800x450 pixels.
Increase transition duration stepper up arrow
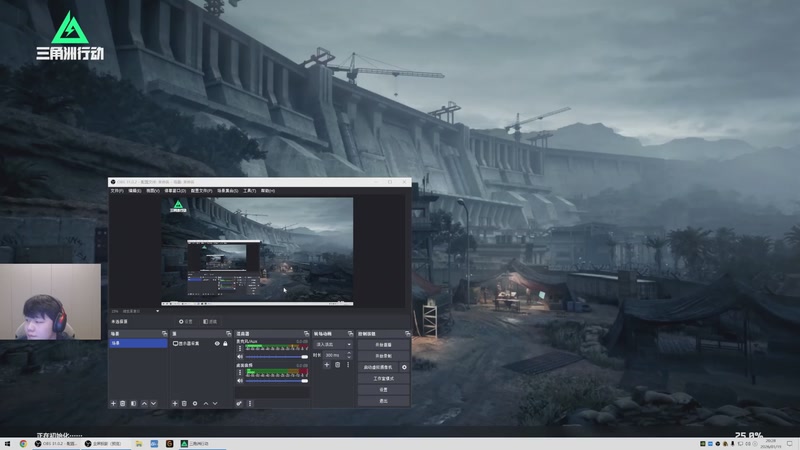(349, 353)
